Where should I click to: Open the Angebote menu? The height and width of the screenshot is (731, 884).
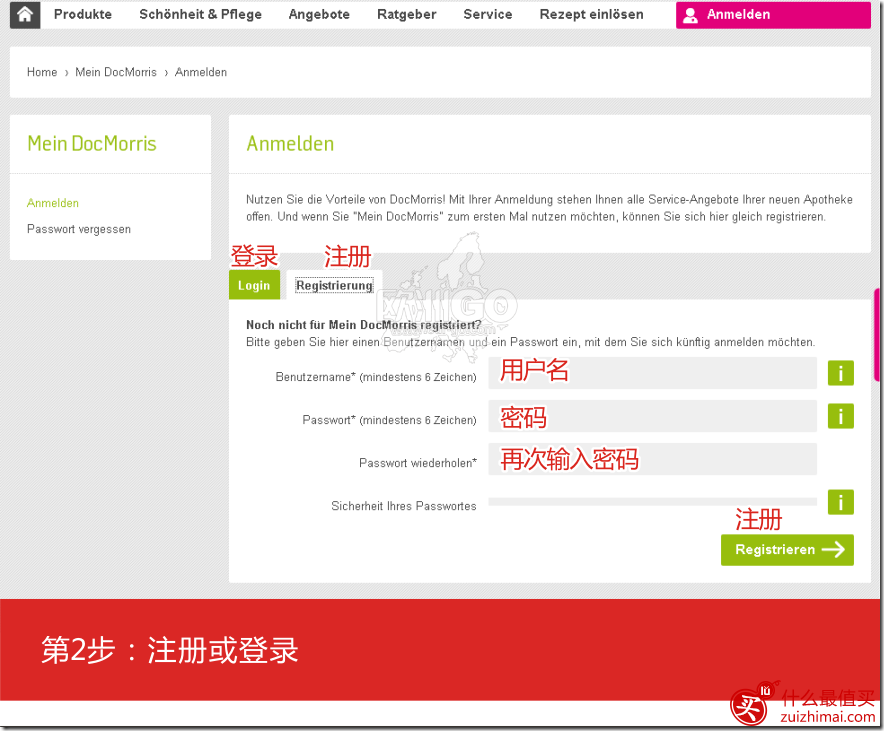319,14
